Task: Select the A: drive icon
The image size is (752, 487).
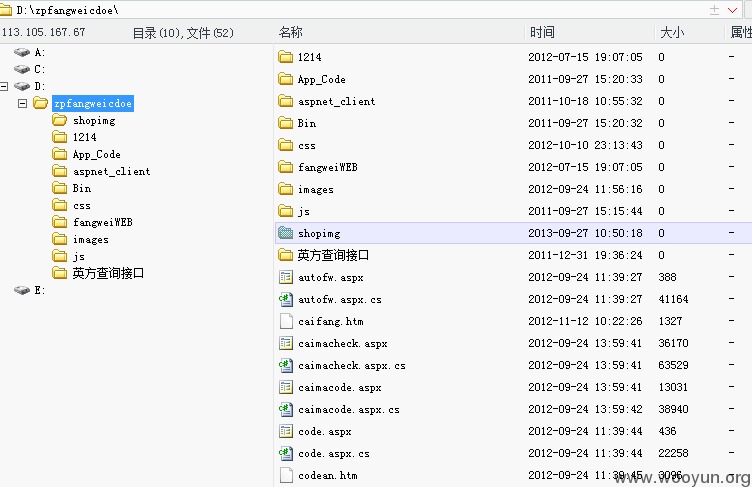Action: (22, 52)
